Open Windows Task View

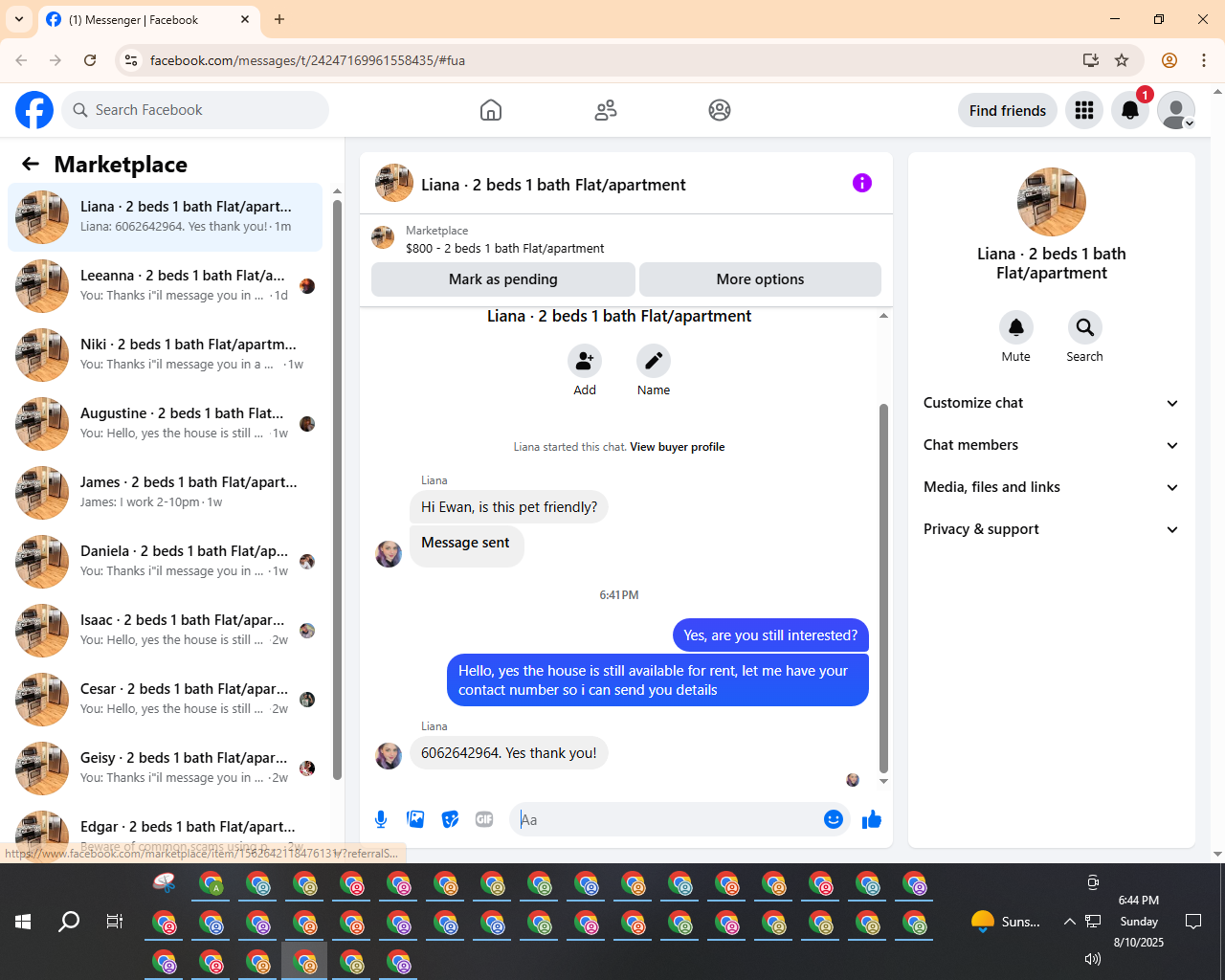tap(115, 922)
